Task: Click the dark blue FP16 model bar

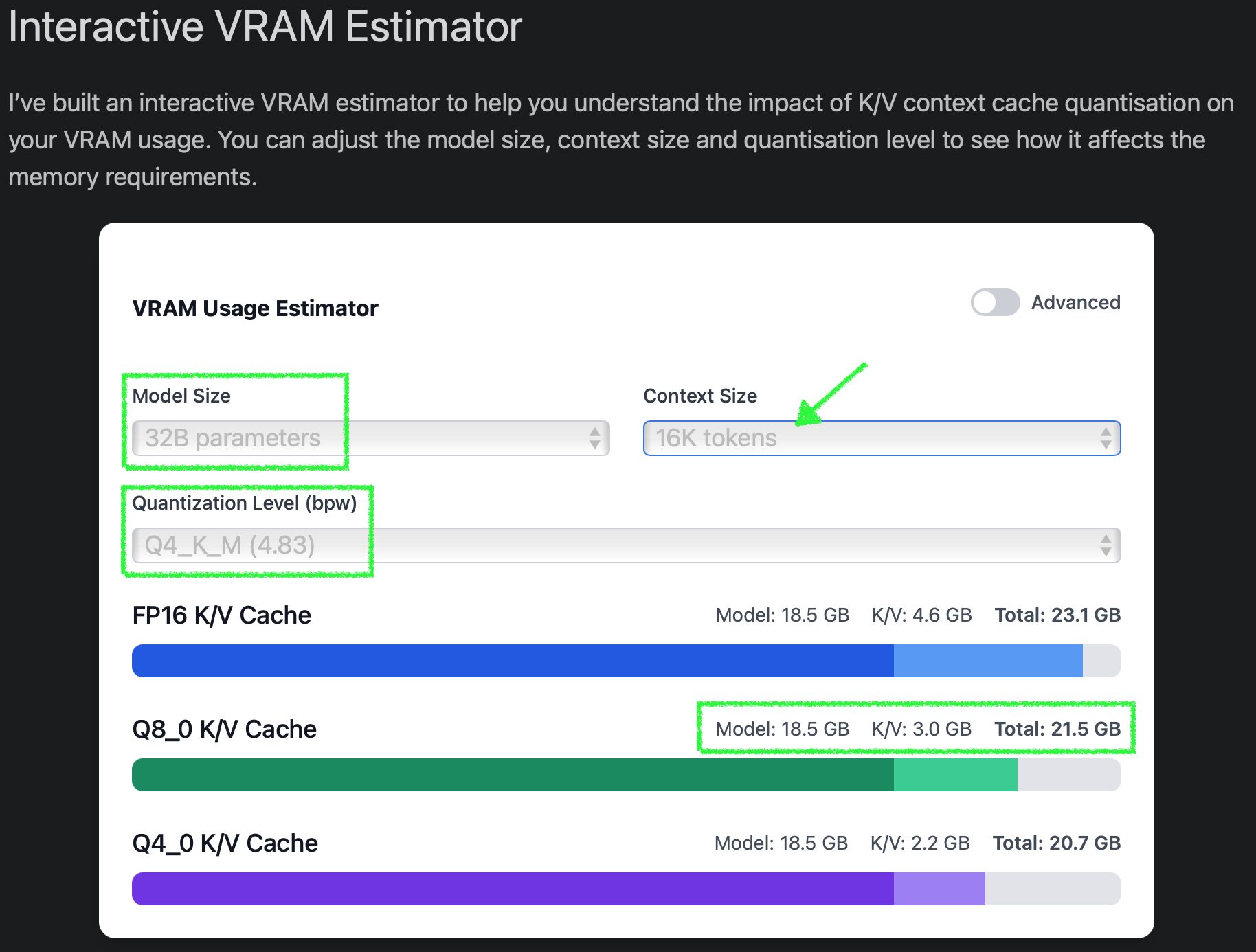Action: pyautogui.click(x=513, y=661)
